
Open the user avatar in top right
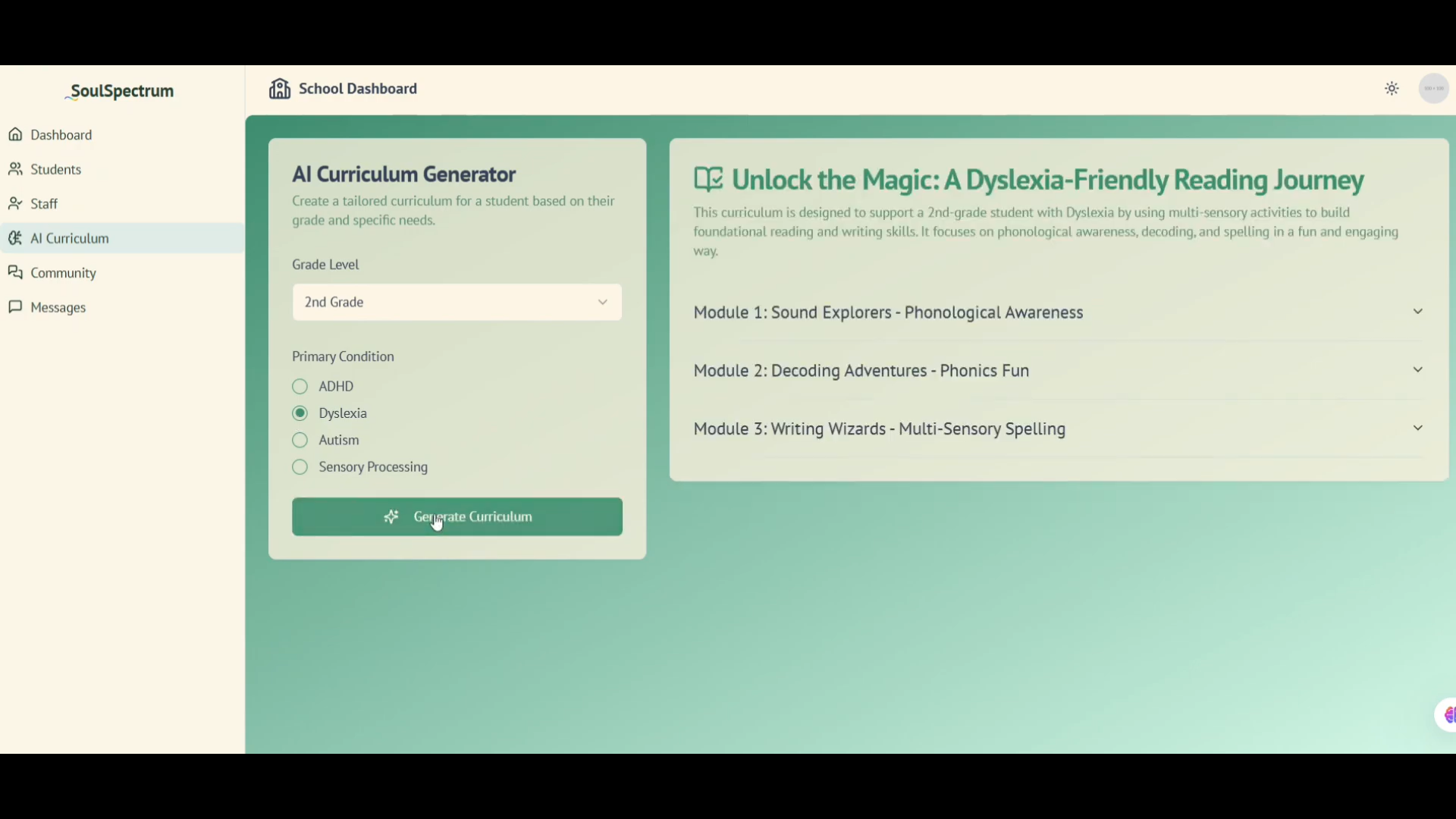[x=1433, y=89]
